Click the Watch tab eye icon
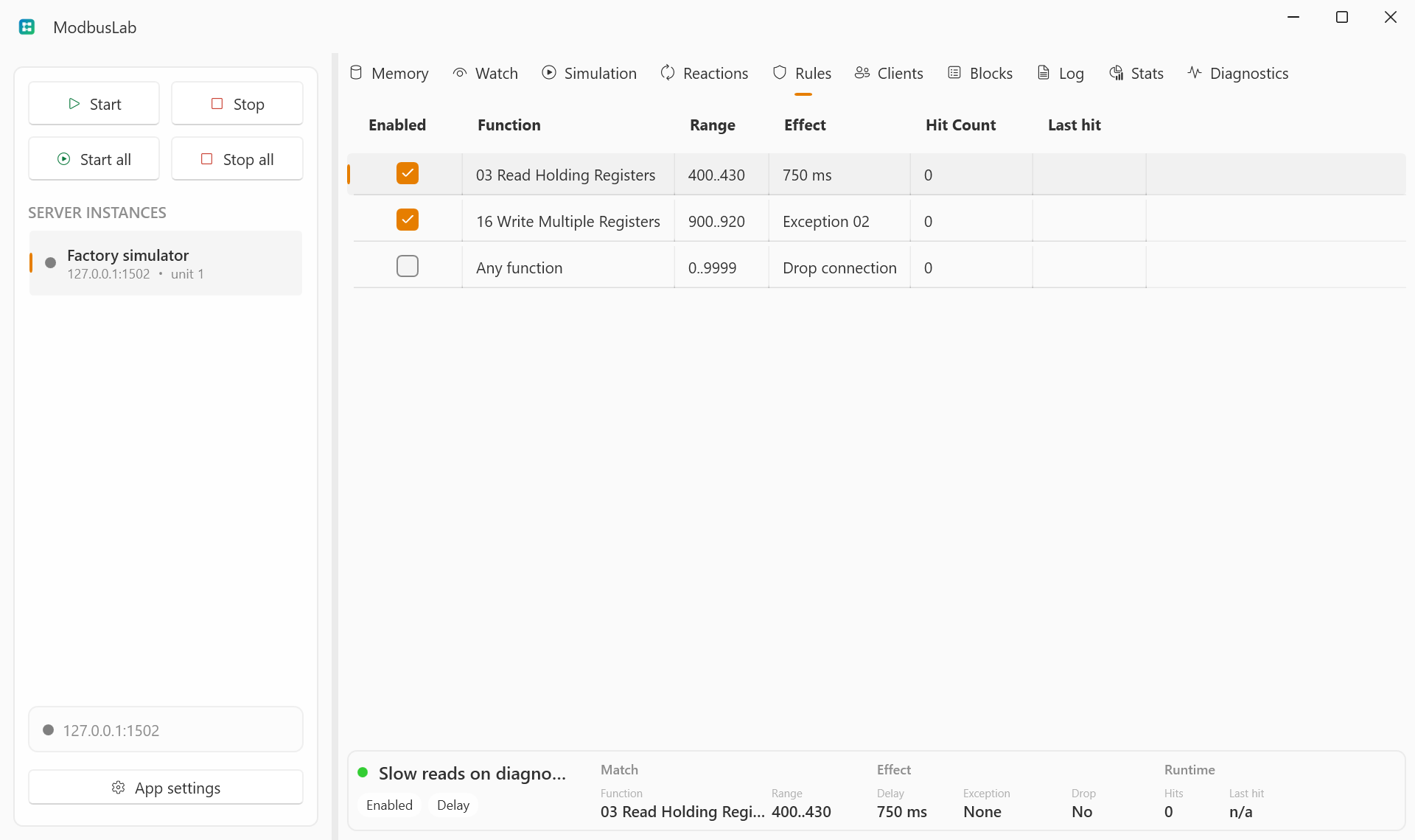The height and width of the screenshot is (840, 1415). tap(460, 72)
